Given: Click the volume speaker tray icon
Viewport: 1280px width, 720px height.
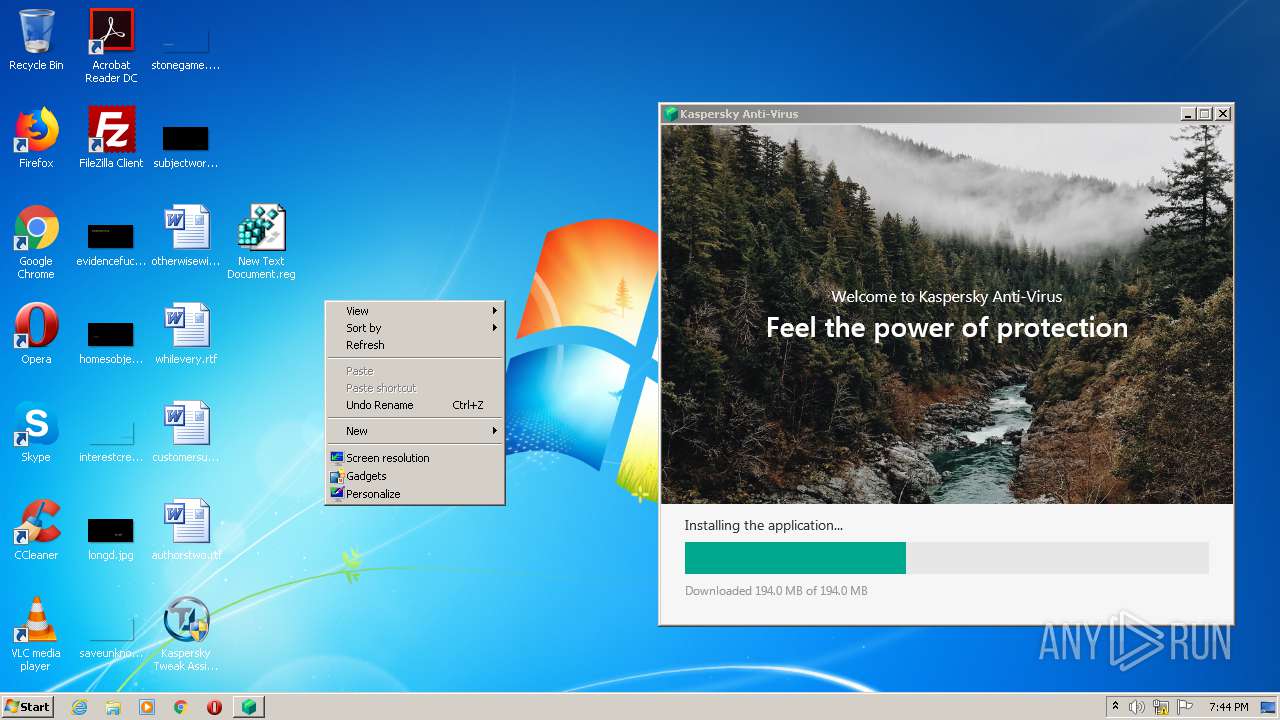Looking at the screenshot, I should pyautogui.click(x=1137, y=707).
